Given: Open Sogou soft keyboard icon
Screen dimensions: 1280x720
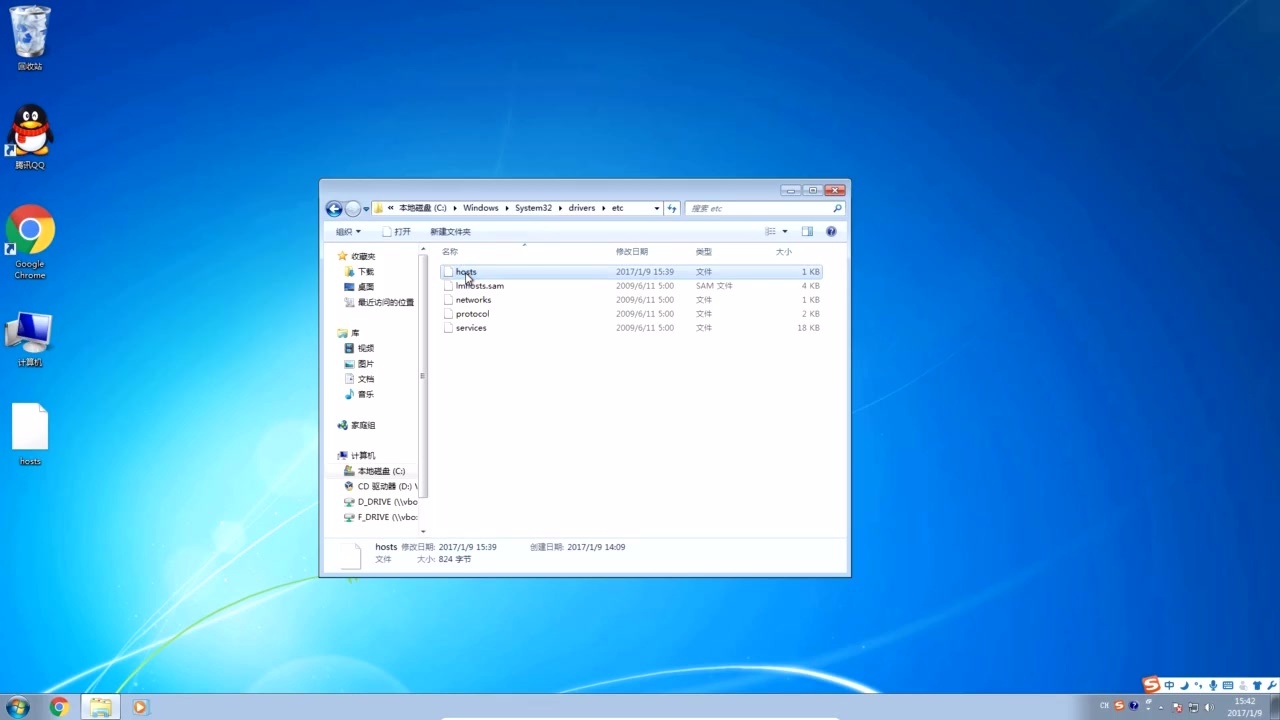Looking at the screenshot, I should pyautogui.click(x=1228, y=686).
